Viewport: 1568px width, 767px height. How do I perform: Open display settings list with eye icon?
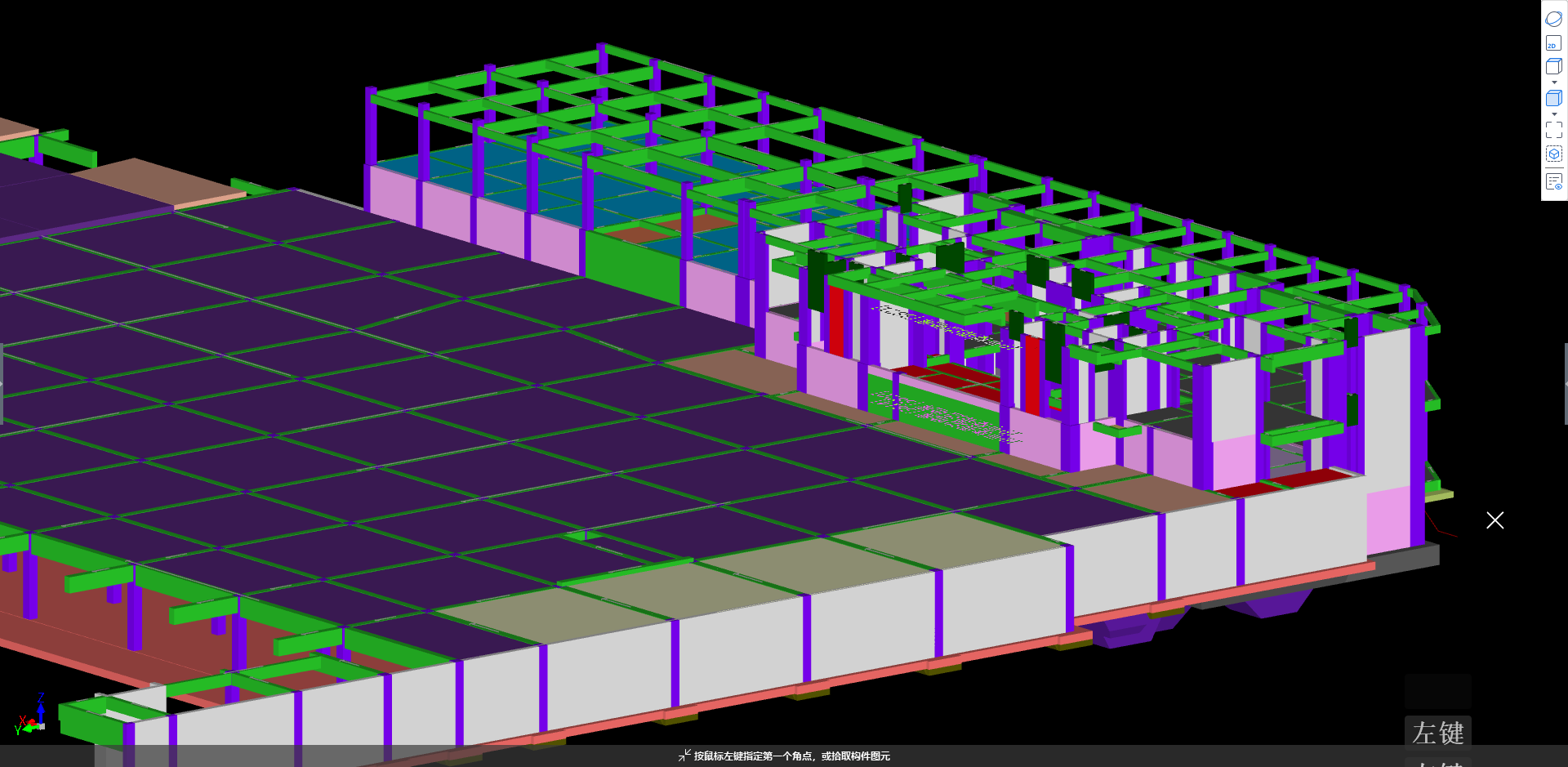point(1553,181)
